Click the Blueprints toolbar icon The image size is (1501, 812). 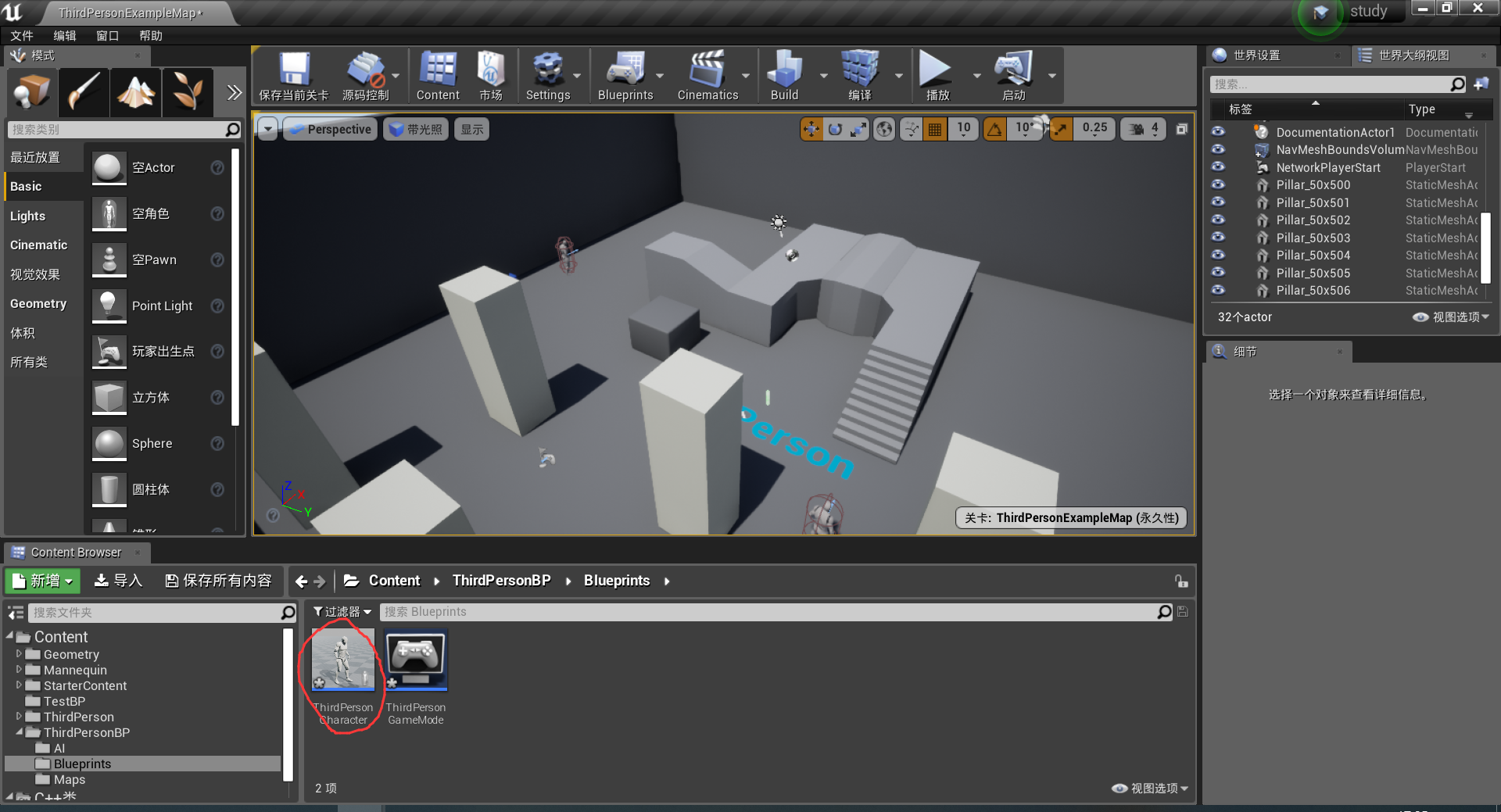(625, 76)
